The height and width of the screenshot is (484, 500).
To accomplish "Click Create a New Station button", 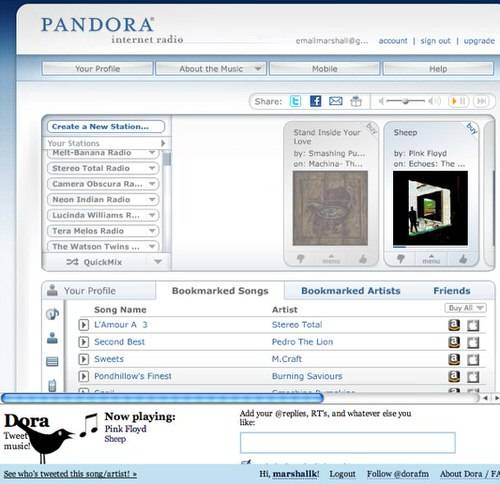I will pyautogui.click(x=106, y=127).
